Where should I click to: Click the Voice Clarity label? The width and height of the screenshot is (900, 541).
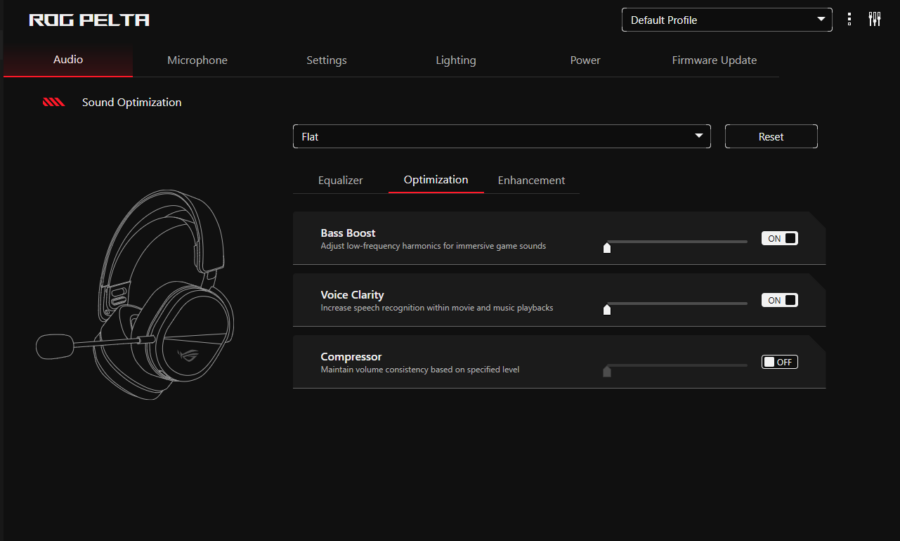(x=352, y=295)
